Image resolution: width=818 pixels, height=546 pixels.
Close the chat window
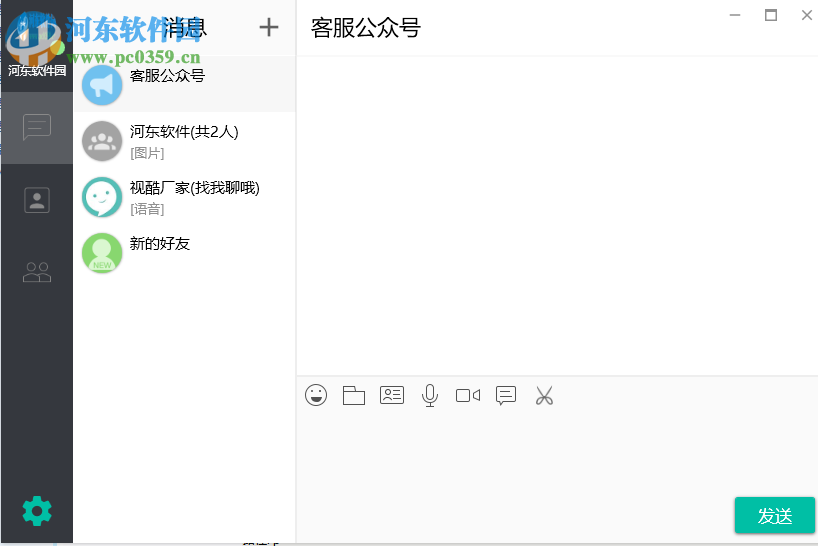pos(807,15)
